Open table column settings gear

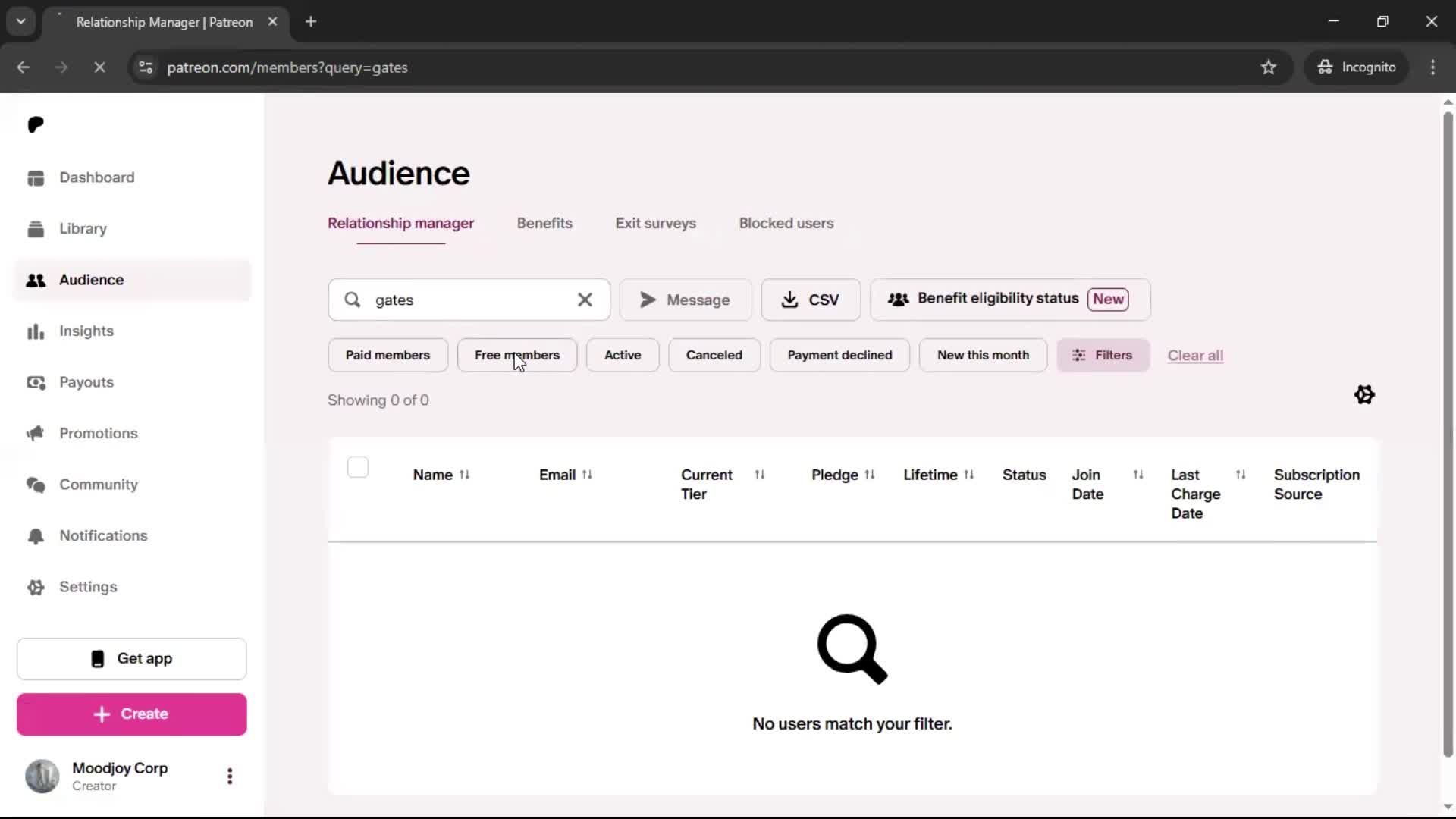pos(1364,394)
